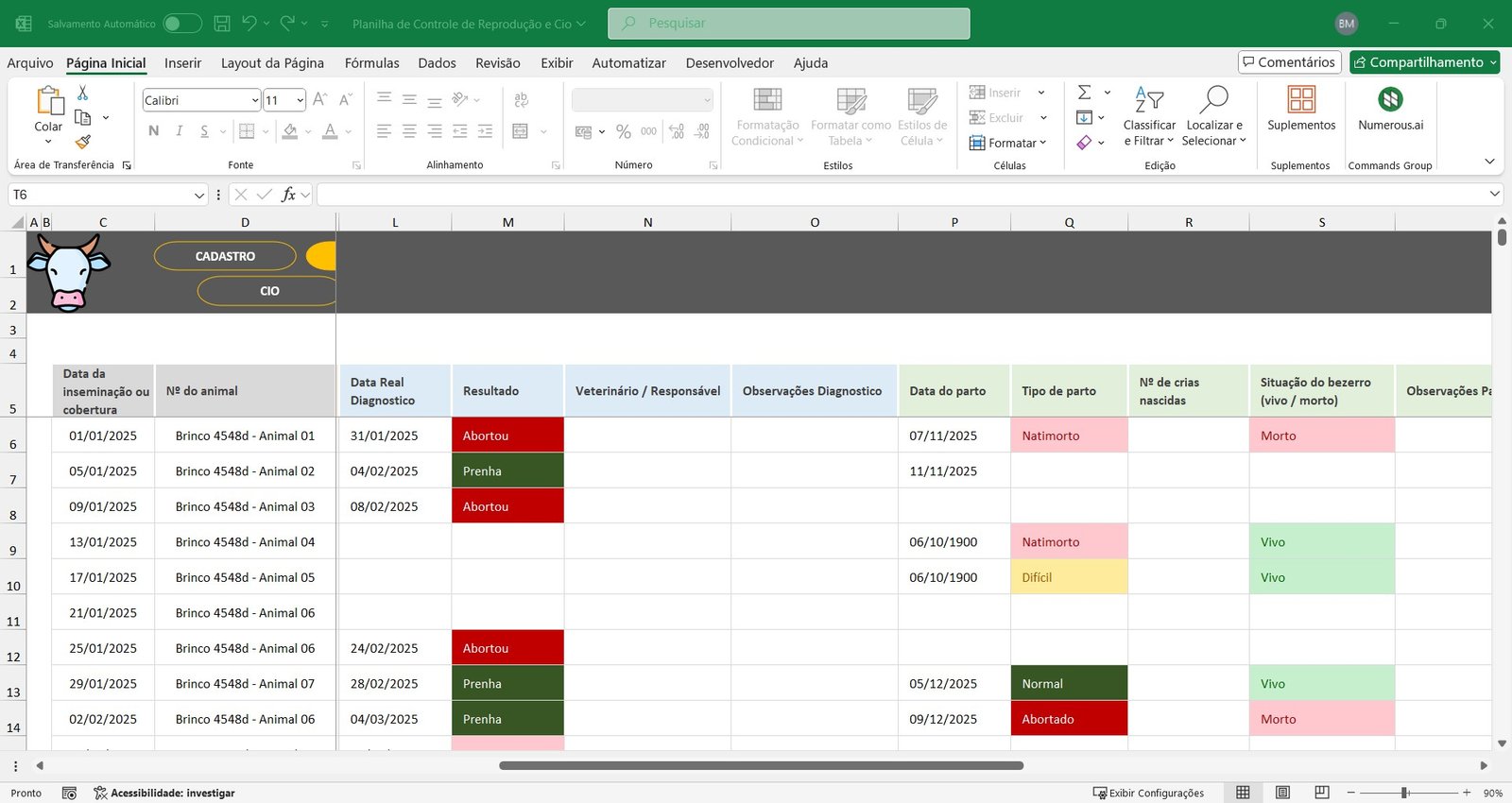Open the Name Box dropdown arrow
This screenshot has width=1512, height=803.
coord(198,195)
